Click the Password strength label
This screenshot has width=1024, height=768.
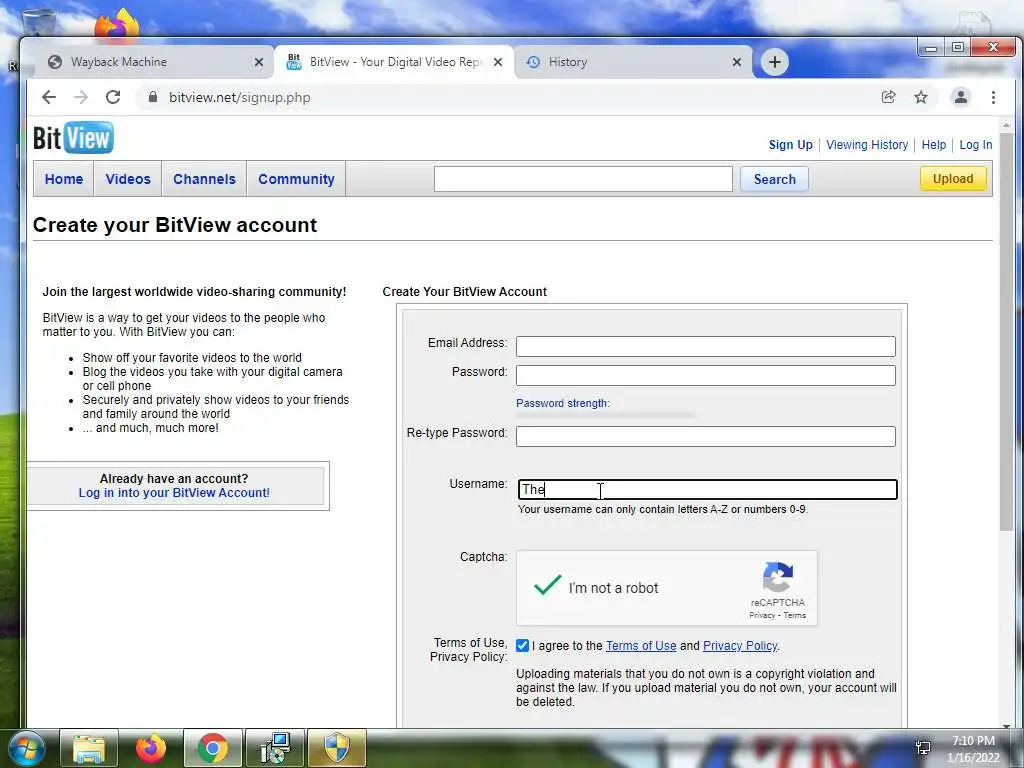coord(562,404)
